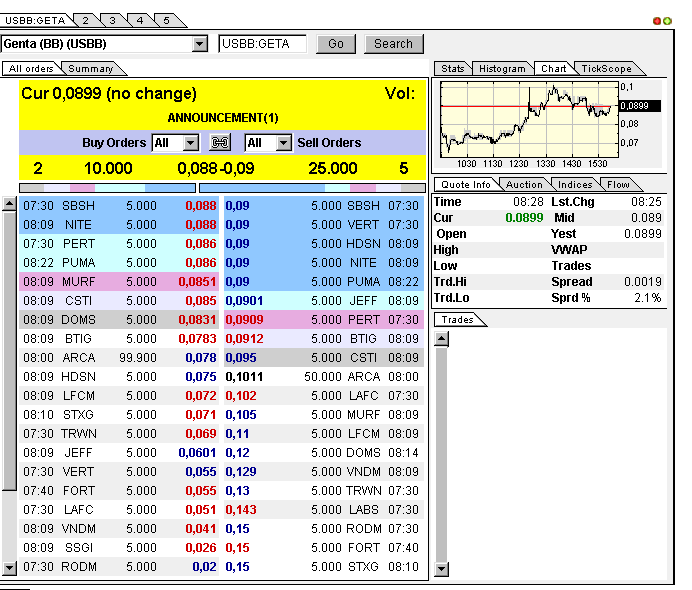Screen dimensions: 692x590
Task: Select the All orders tab
Action: (x=31, y=68)
